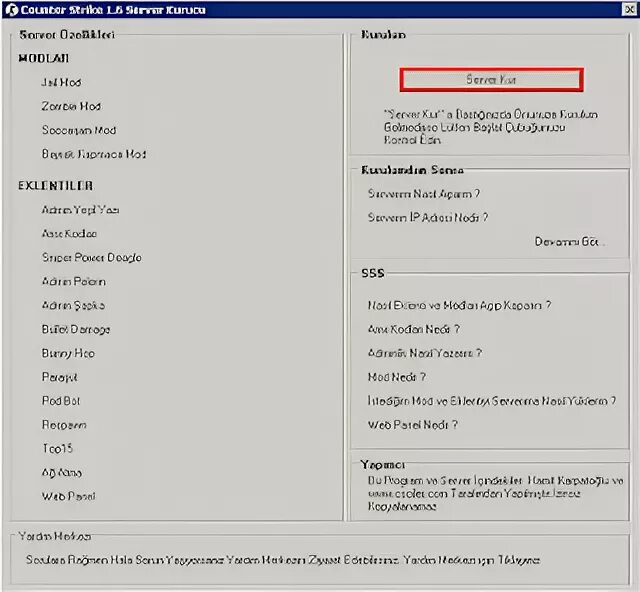Open the Amx Kodları Nedir question
Viewport: 640px width, 592px height.
click(x=414, y=329)
